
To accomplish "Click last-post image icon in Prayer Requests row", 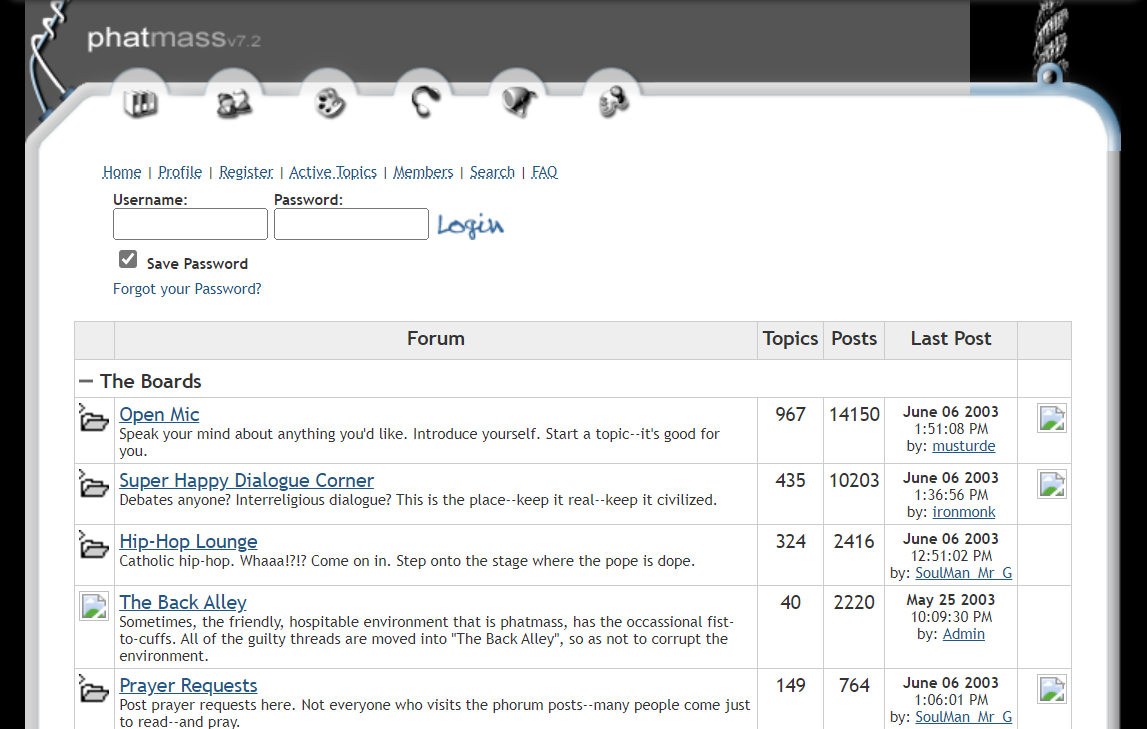I will point(1052,689).
